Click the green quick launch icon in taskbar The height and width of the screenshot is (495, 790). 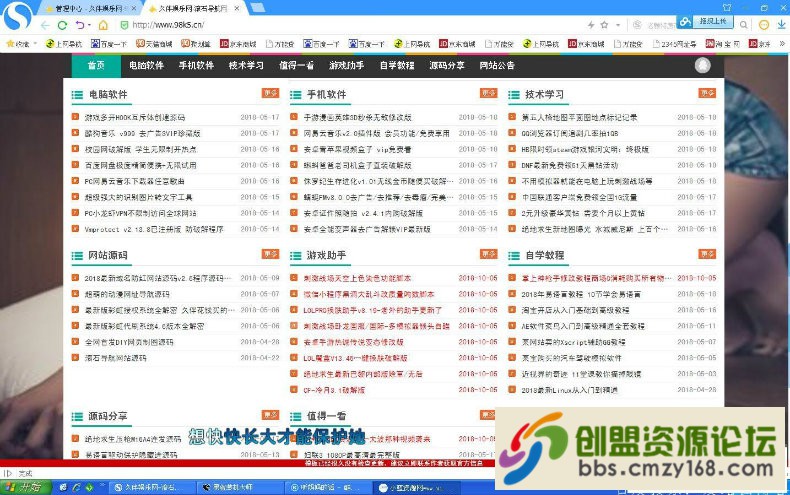tap(89, 487)
